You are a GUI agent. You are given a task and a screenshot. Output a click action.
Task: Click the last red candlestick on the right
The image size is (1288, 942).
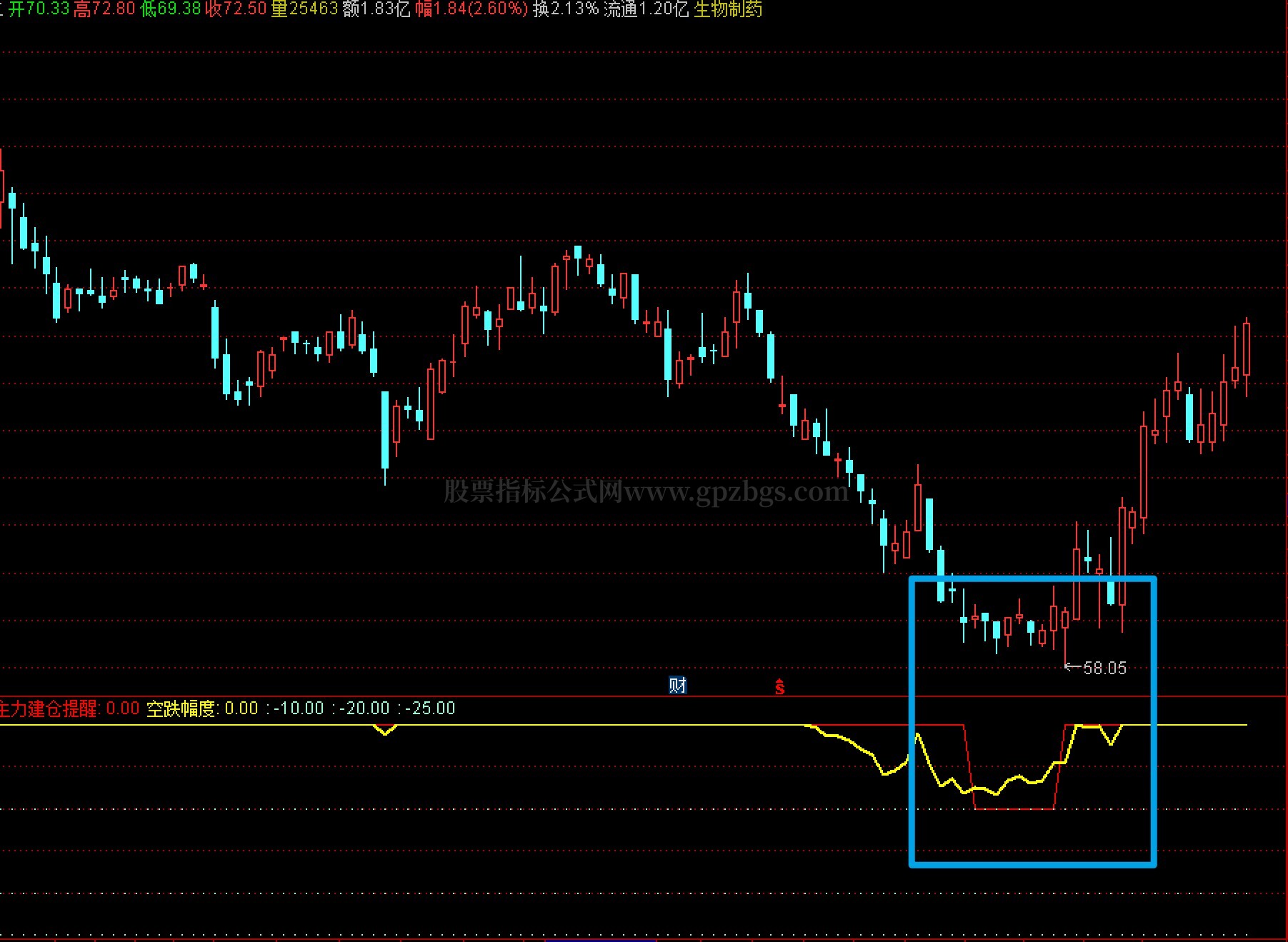click(x=1247, y=356)
